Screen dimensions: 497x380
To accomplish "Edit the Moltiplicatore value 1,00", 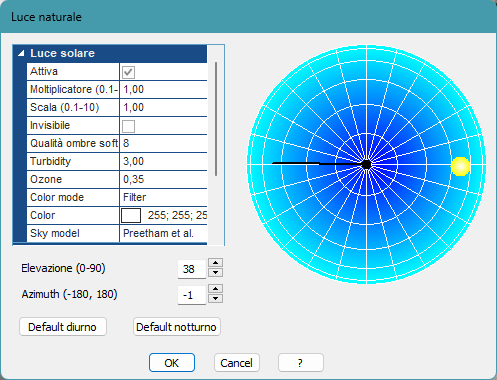I will point(163,89).
